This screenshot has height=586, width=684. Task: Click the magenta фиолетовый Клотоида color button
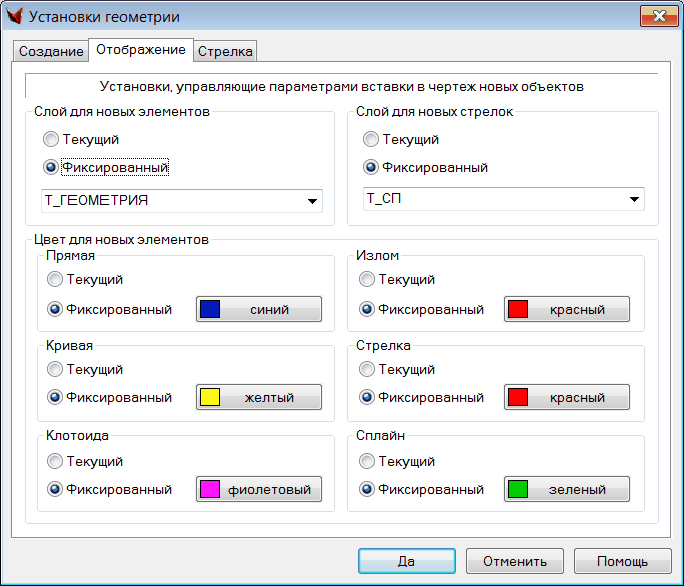coord(259,490)
